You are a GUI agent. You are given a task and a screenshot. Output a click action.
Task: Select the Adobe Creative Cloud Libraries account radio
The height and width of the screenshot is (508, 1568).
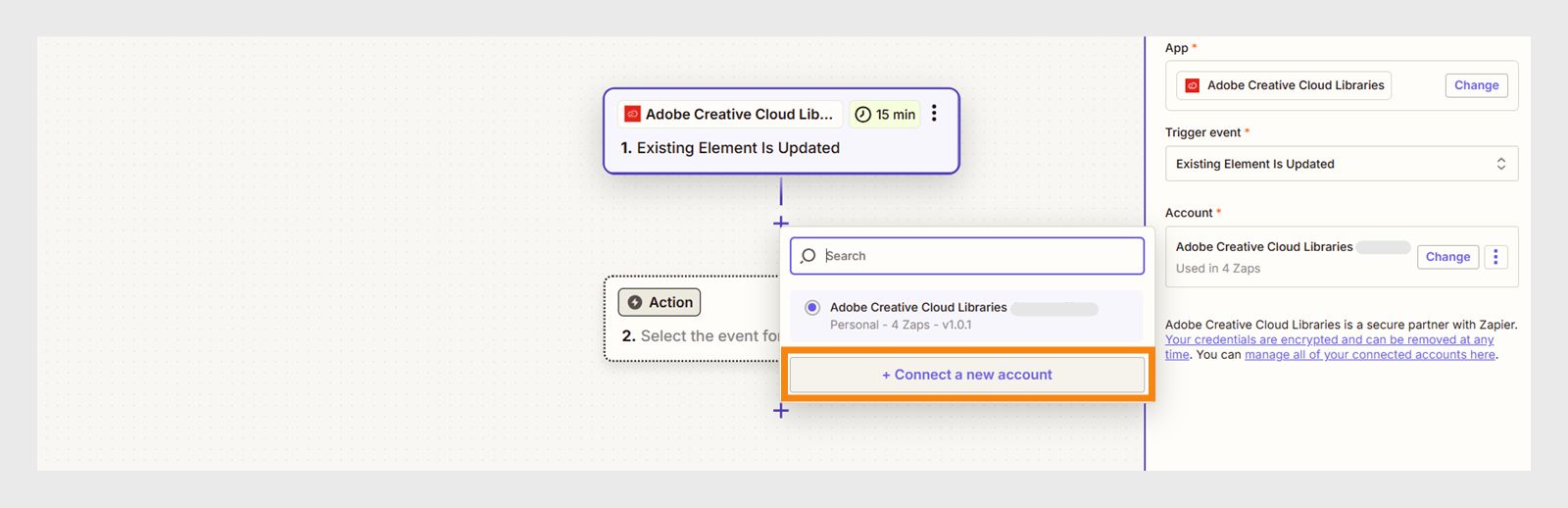(812, 307)
